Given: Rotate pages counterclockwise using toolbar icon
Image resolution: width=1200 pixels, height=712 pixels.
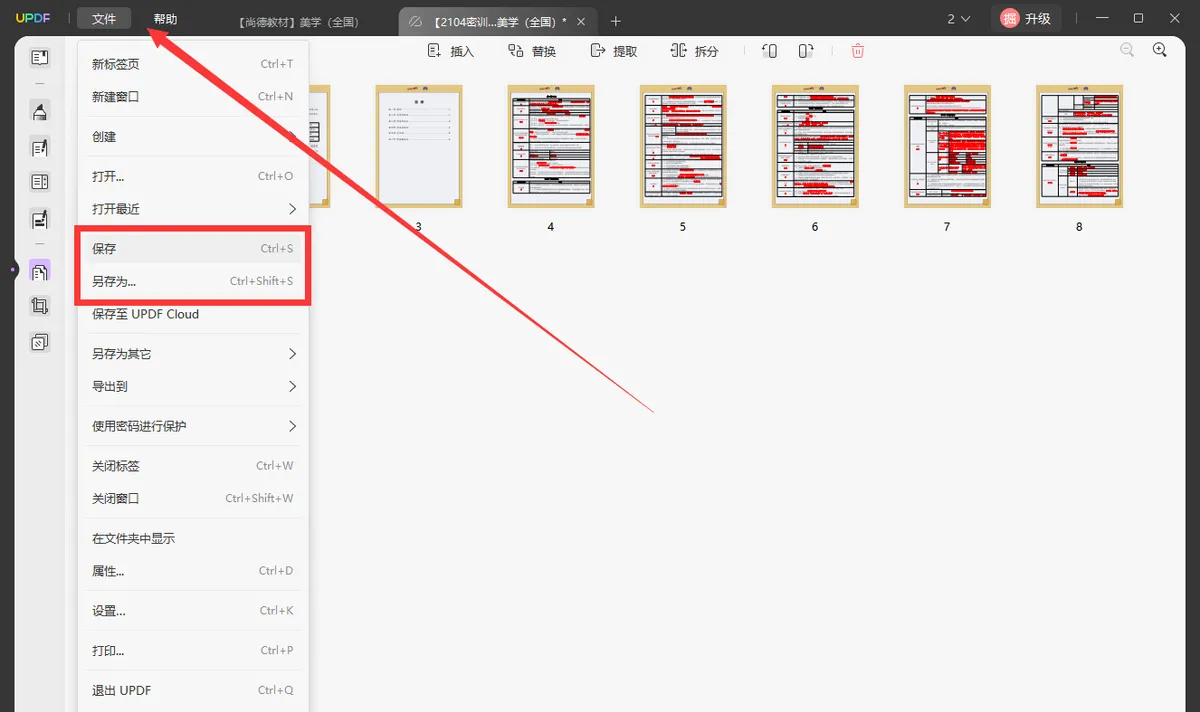Looking at the screenshot, I should 769,51.
